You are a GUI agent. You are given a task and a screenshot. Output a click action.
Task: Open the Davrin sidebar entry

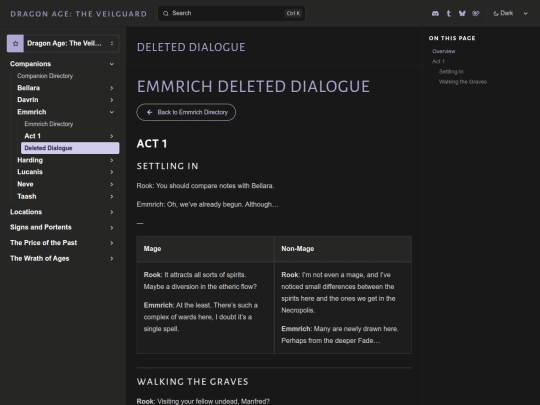(28, 100)
